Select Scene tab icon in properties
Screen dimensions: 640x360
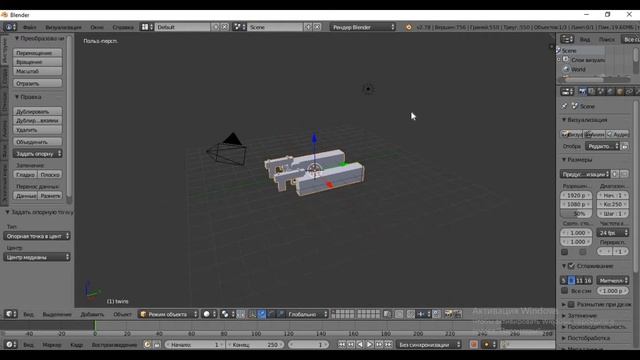coord(601,92)
